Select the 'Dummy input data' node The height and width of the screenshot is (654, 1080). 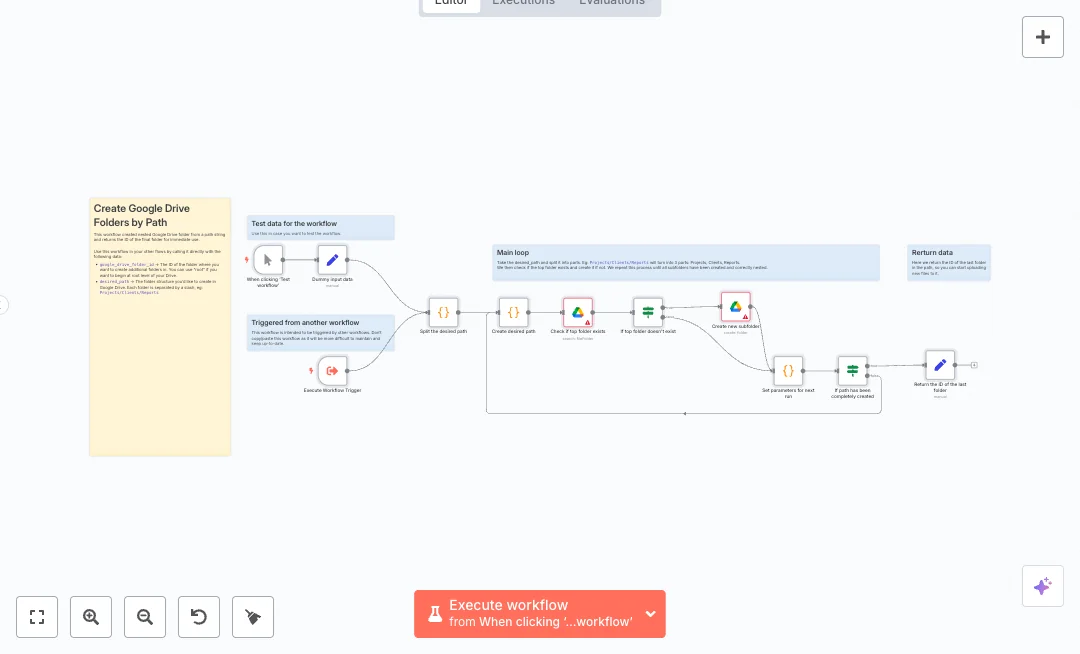click(x=332, y=260)
